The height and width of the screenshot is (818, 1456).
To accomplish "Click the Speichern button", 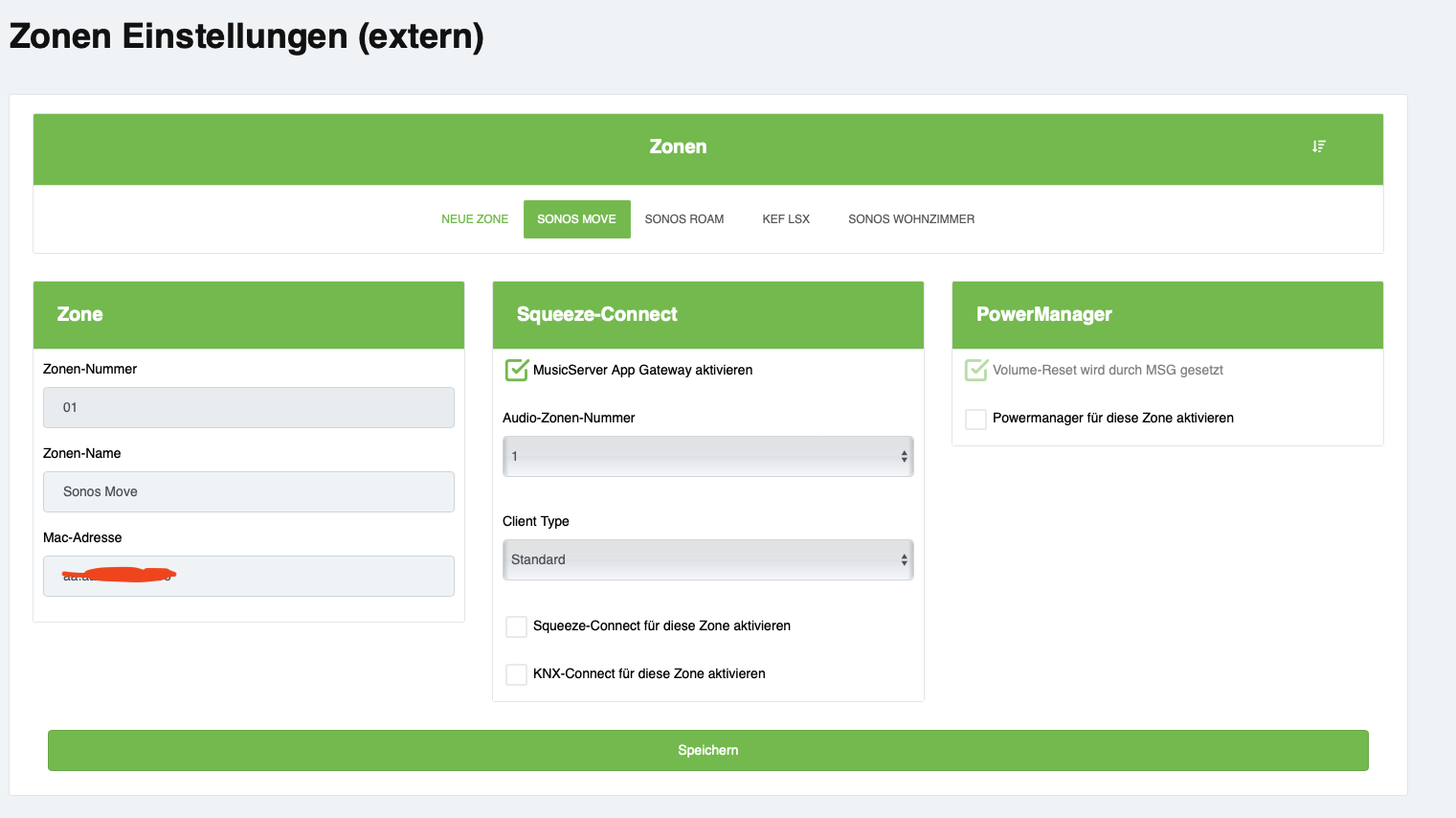I will [x=708, y=750].
